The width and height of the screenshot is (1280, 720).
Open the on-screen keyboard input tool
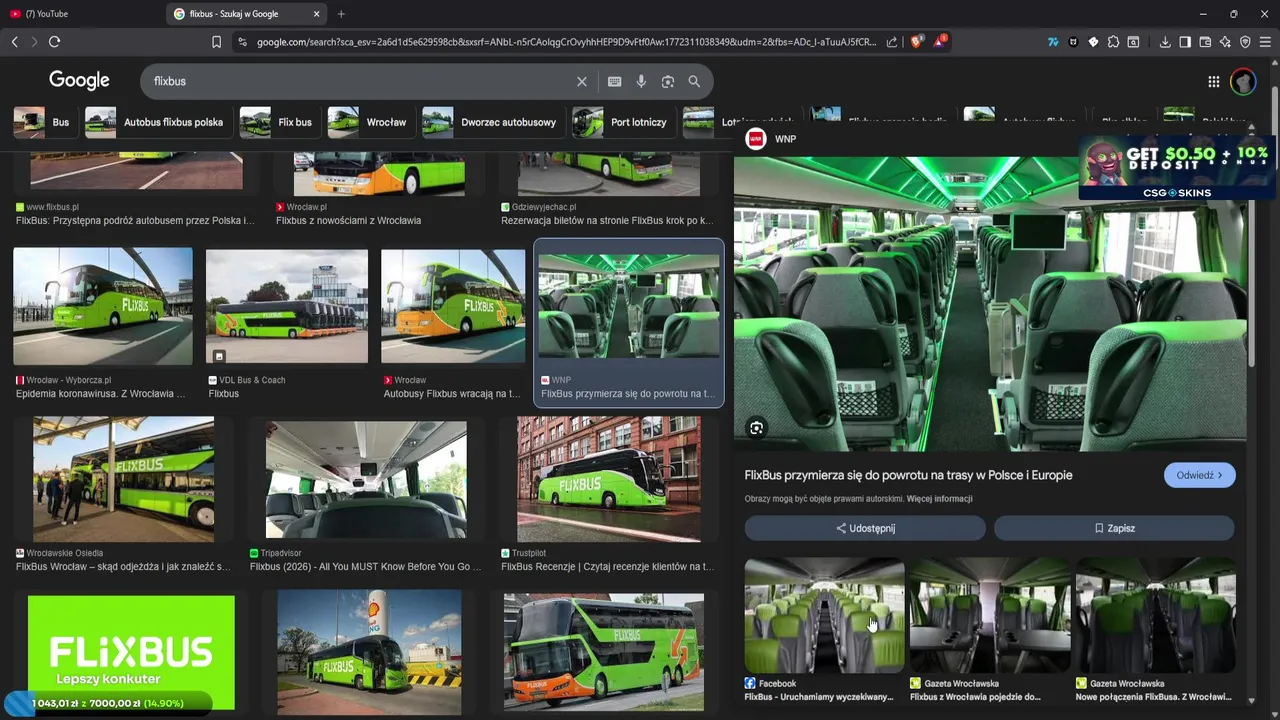(x=614, y=82)
